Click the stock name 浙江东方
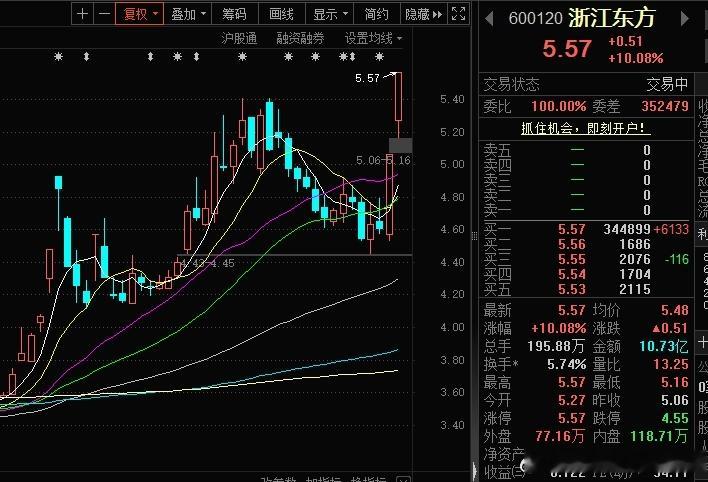 pos(611,18)
